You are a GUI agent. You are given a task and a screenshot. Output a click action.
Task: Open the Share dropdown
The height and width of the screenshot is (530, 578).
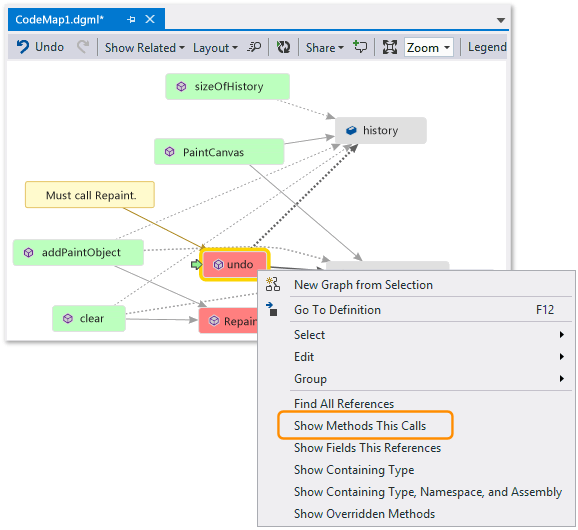pyautogui.click(x=324, y=48)
